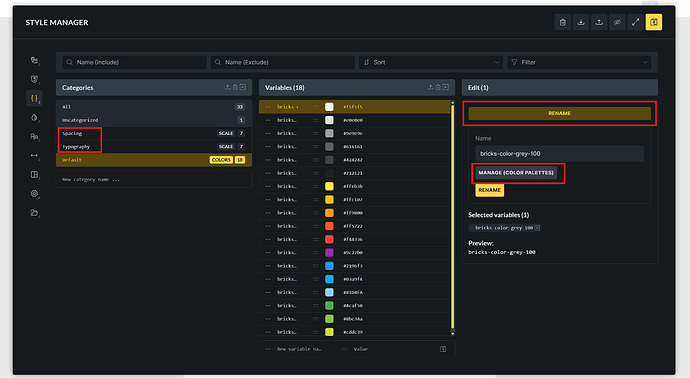Open the #ffc107 color swatch
690x378 pixels.
[329, 200]
